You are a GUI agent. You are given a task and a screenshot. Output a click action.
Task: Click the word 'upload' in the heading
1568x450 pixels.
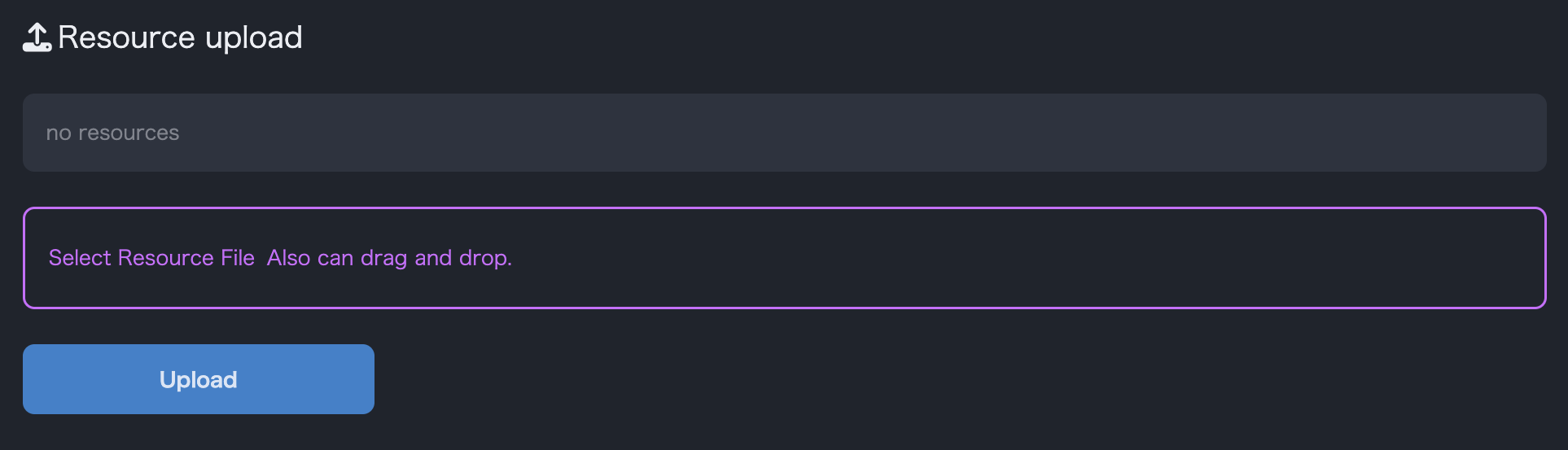click(254, 37)
